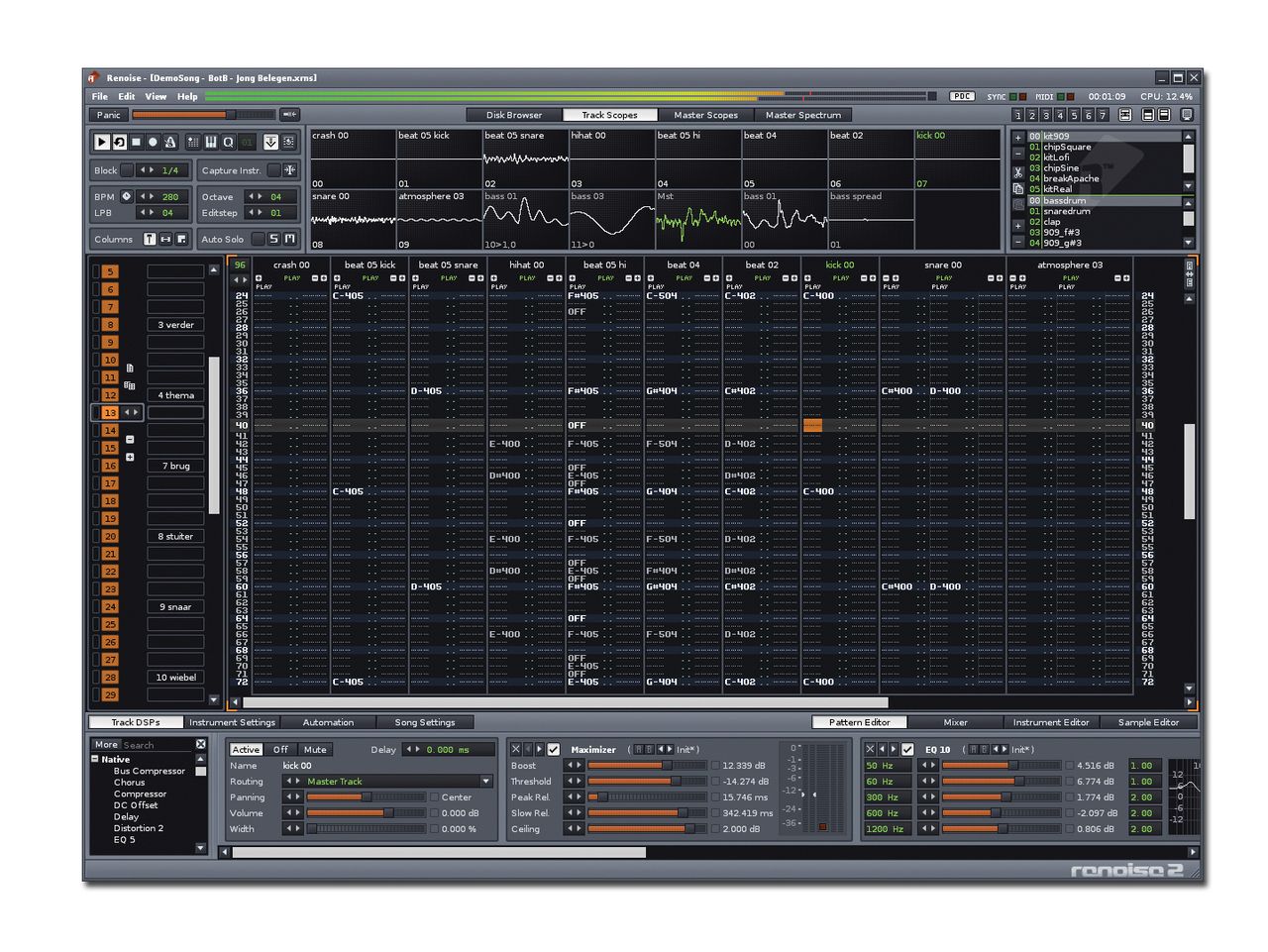Image resolution: width=1268 pixels, height=952 pixels.
Task: Open the Edit menu
Action: 127,96
